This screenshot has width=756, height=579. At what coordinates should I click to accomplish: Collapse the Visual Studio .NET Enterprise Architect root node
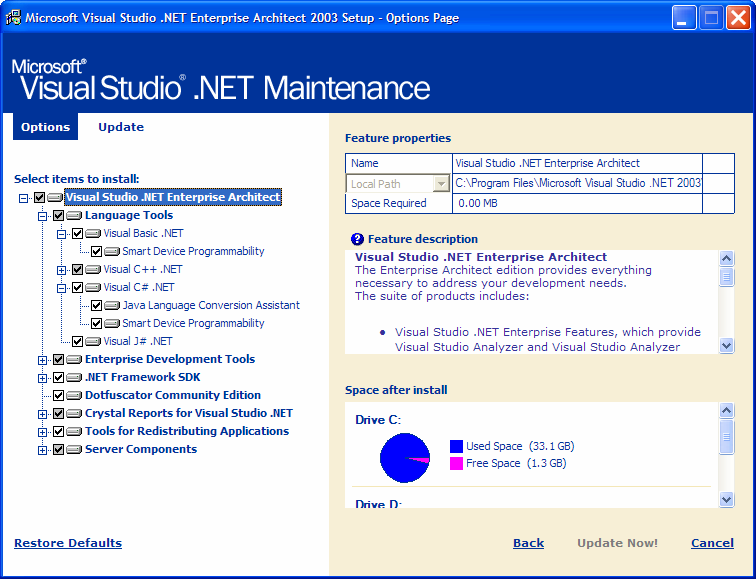[x=23, y=198]
